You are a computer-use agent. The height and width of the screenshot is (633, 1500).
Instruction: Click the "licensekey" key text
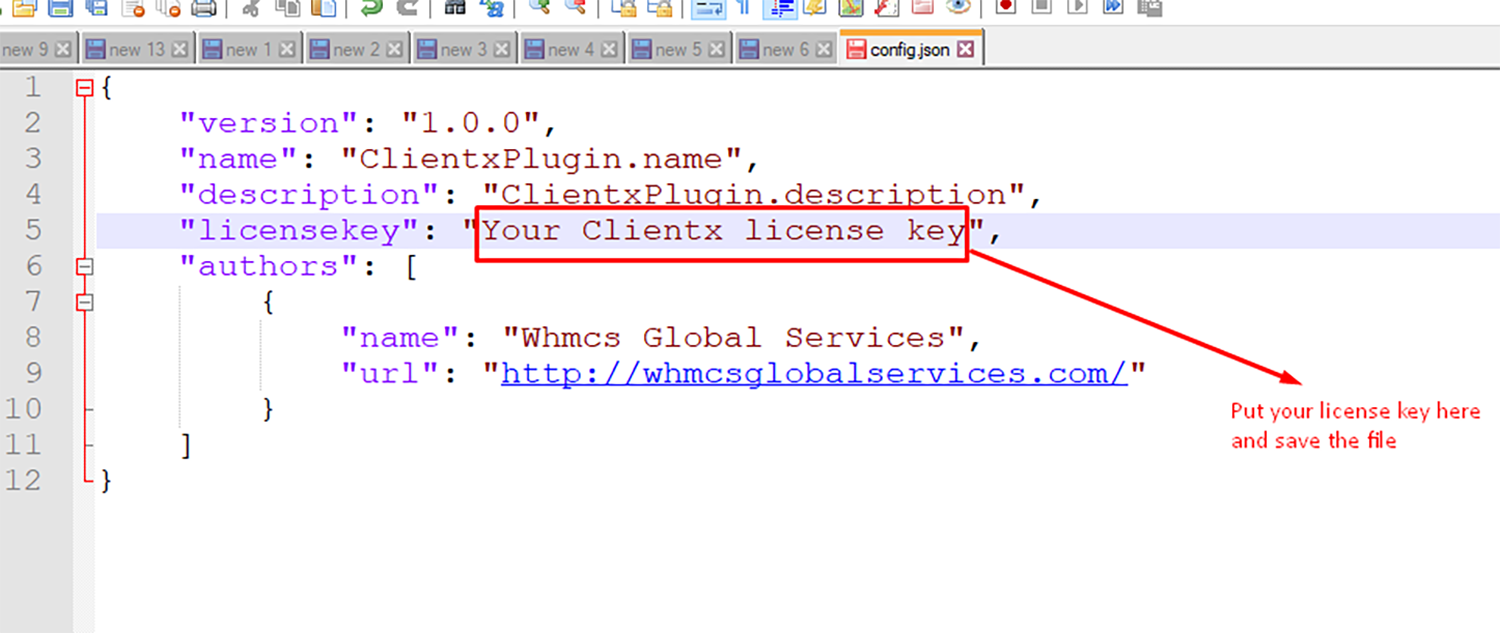pyautogui.click(x=300, y=231)
